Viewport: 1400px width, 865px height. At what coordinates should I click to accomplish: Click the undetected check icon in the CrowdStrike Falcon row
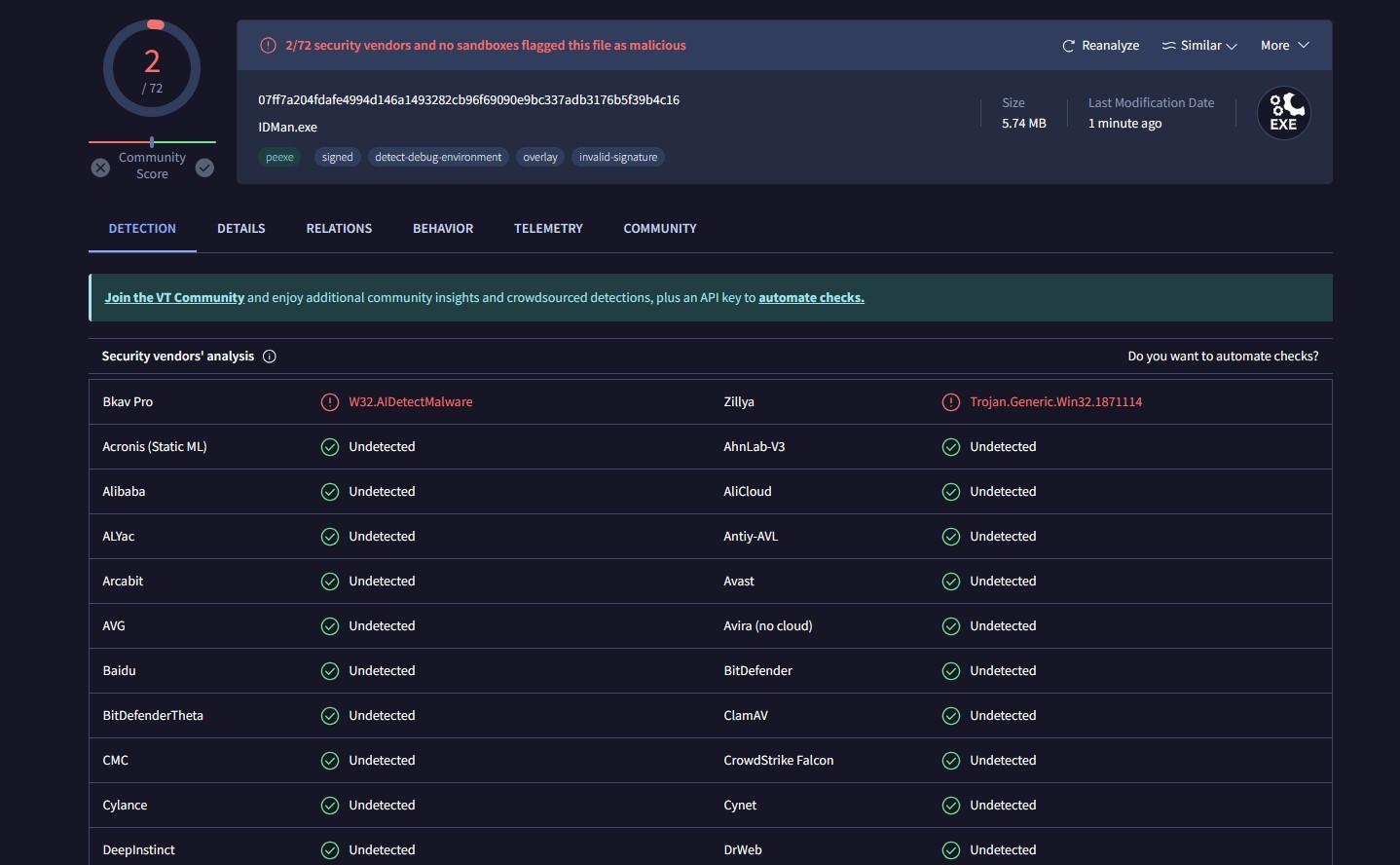[951, 761]
